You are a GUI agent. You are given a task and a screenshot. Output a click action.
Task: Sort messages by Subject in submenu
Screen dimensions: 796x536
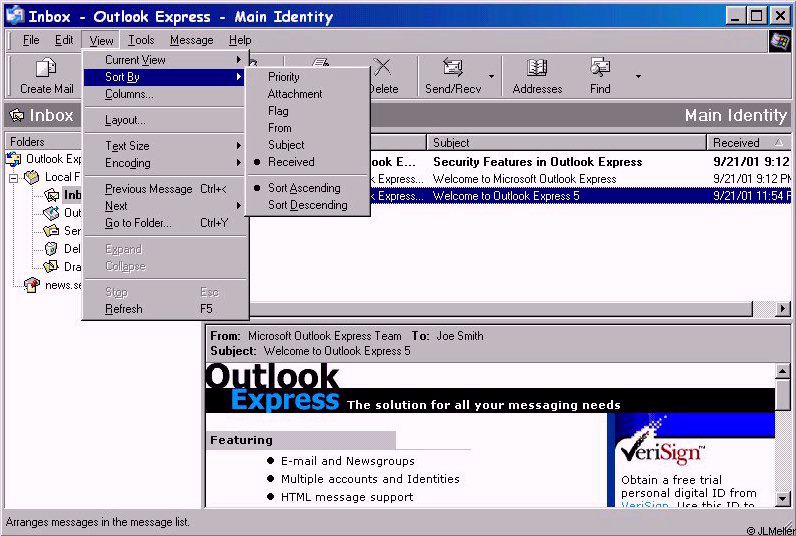click(x=308, y=145)
